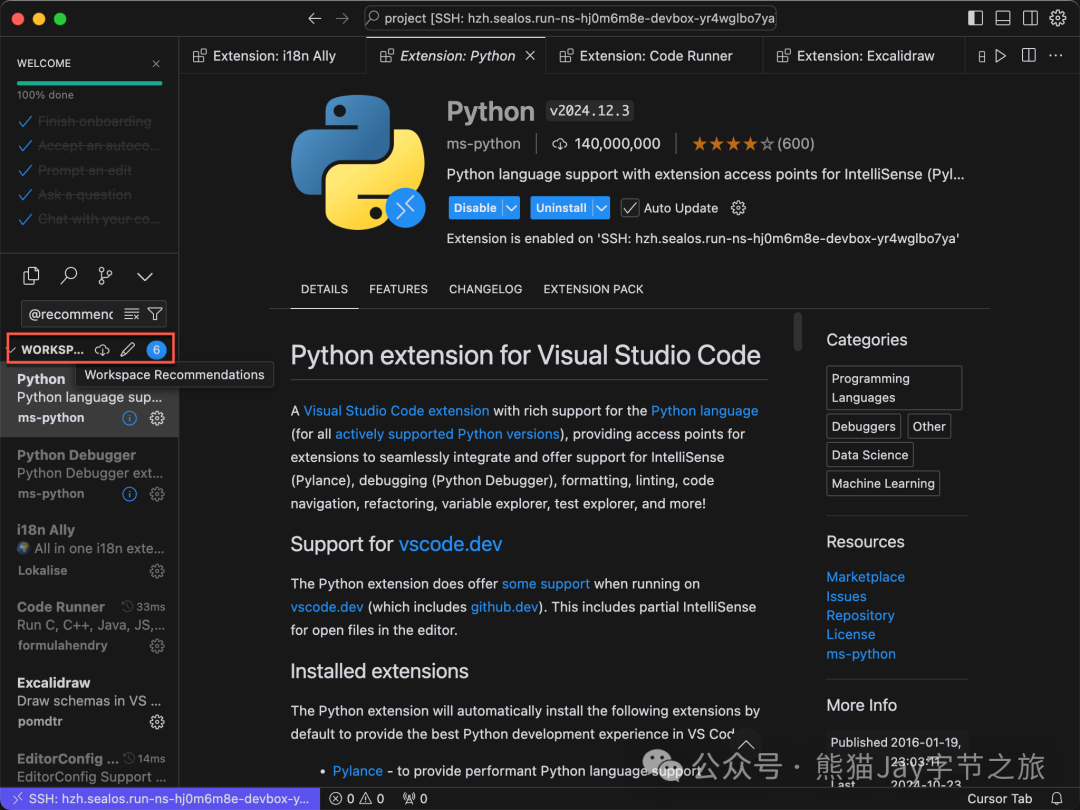Go back with the left arrow
1080x810 pixels.
[314, 19]
